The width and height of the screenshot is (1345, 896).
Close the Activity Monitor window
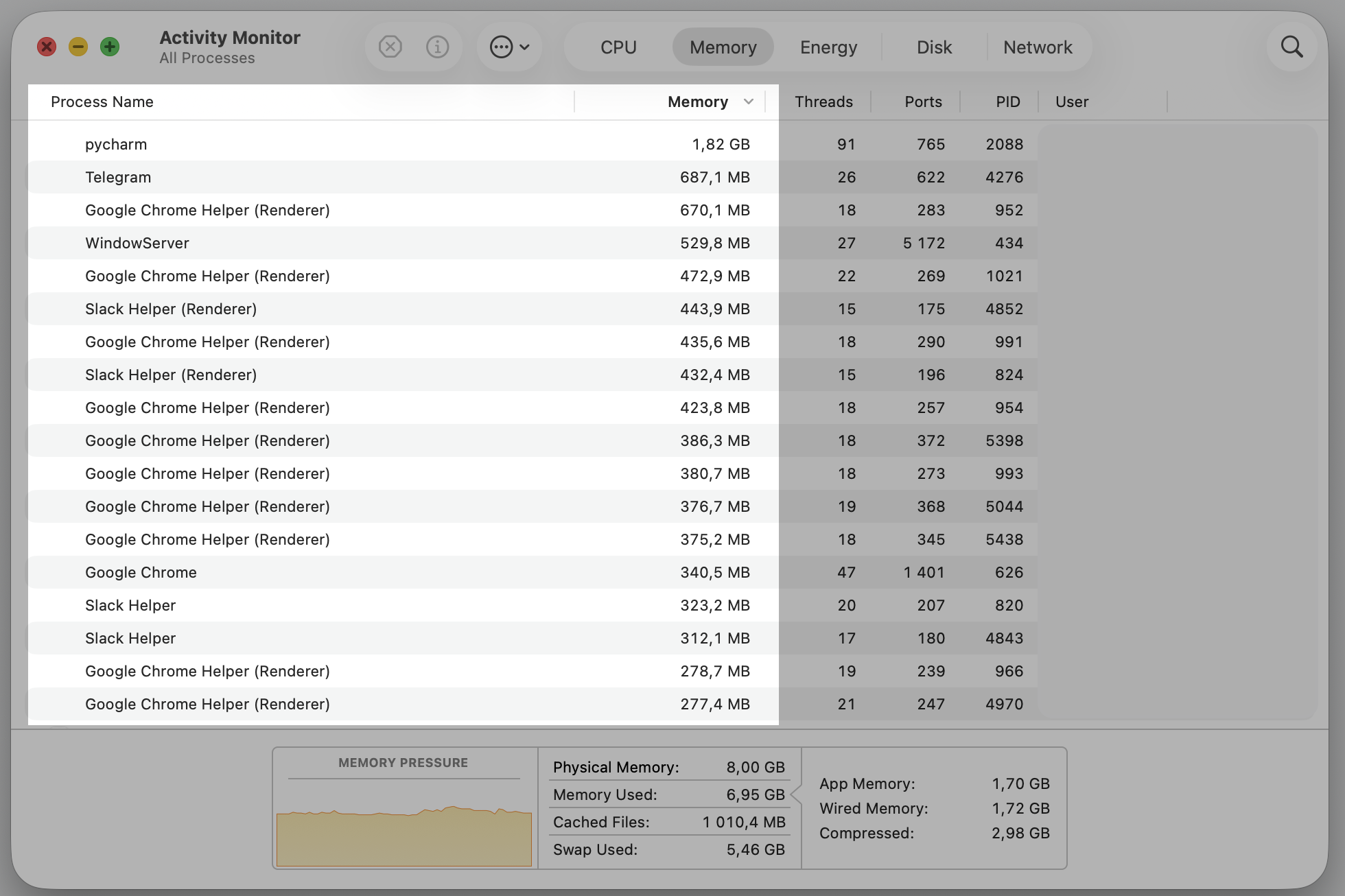47,47
